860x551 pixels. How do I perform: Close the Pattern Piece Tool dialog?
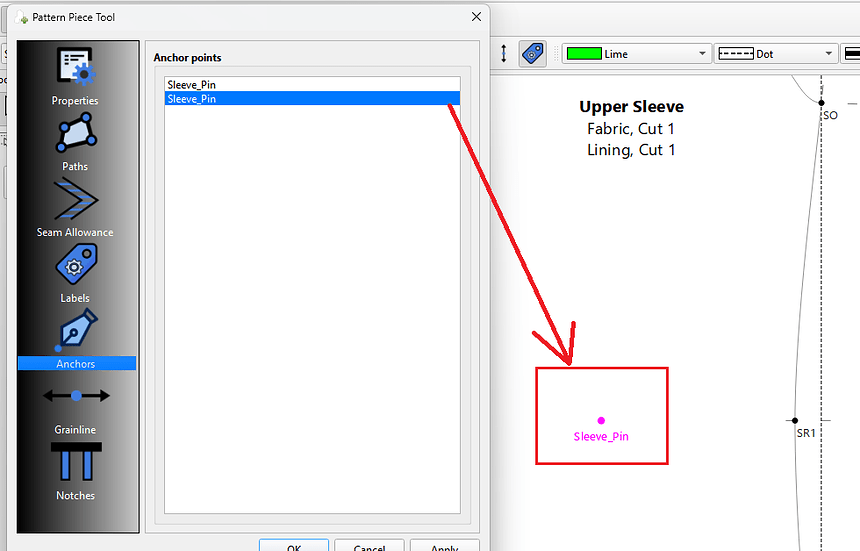[x=476, y=17]
